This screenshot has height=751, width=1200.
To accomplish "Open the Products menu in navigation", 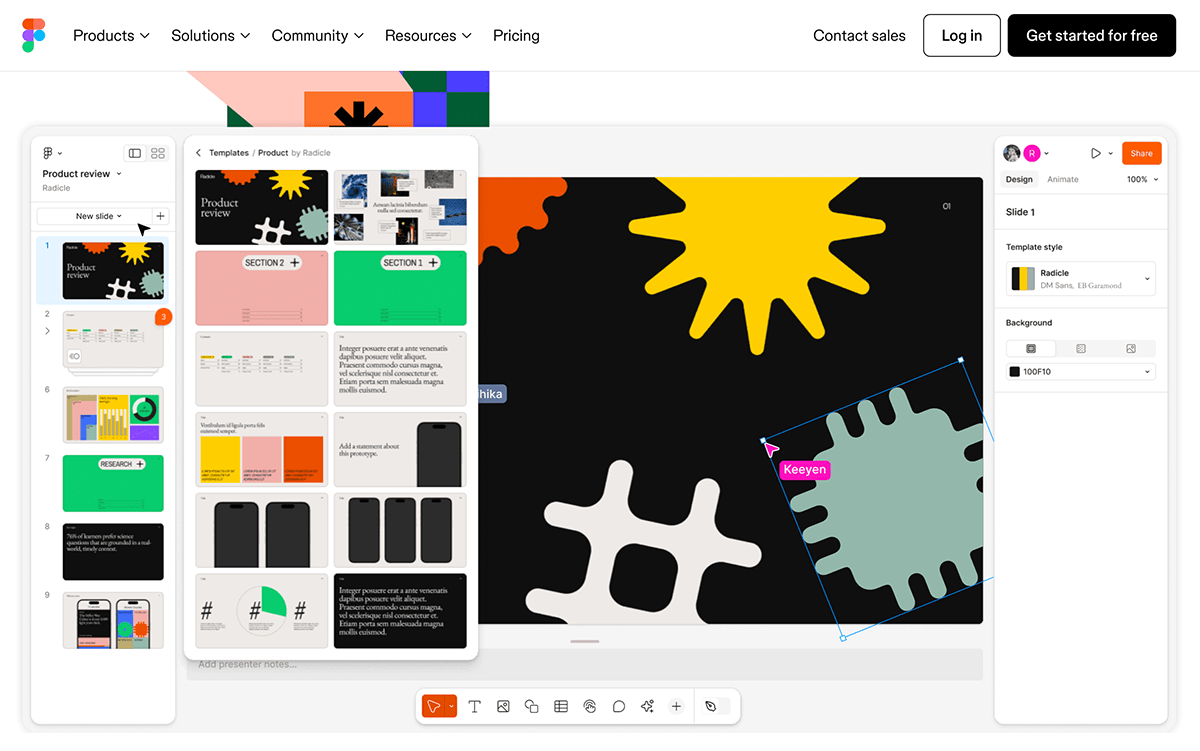I will point(111,35).
